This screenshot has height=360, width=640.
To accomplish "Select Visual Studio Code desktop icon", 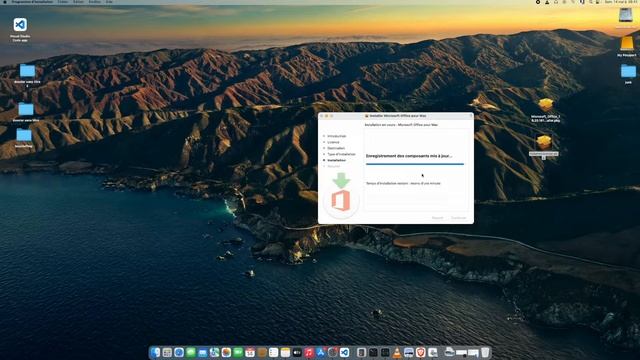I will coord(20,25).
